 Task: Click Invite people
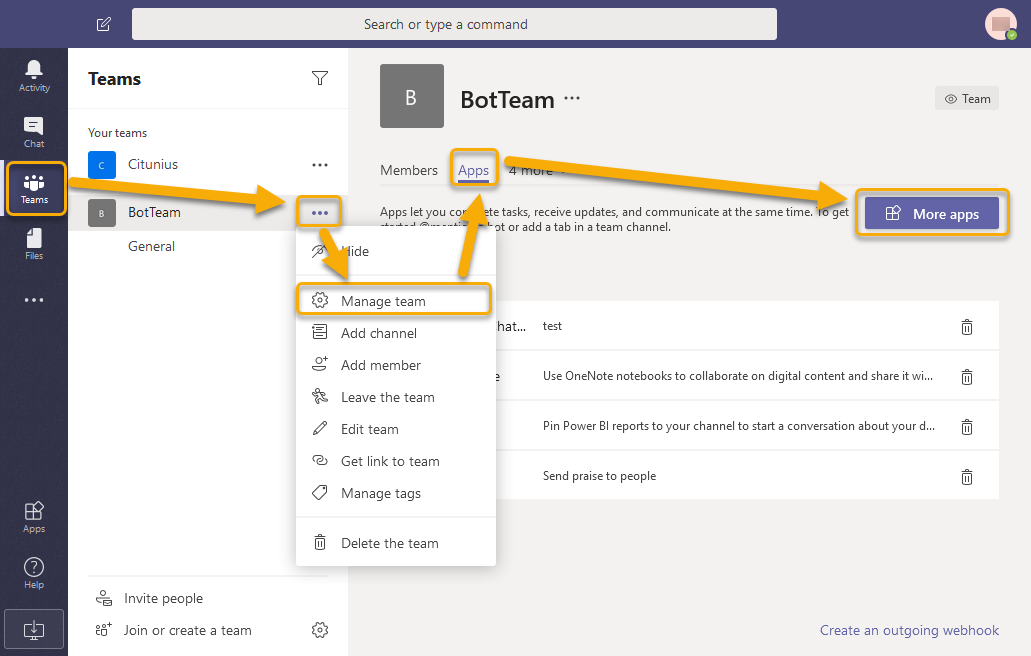point(150,598)
